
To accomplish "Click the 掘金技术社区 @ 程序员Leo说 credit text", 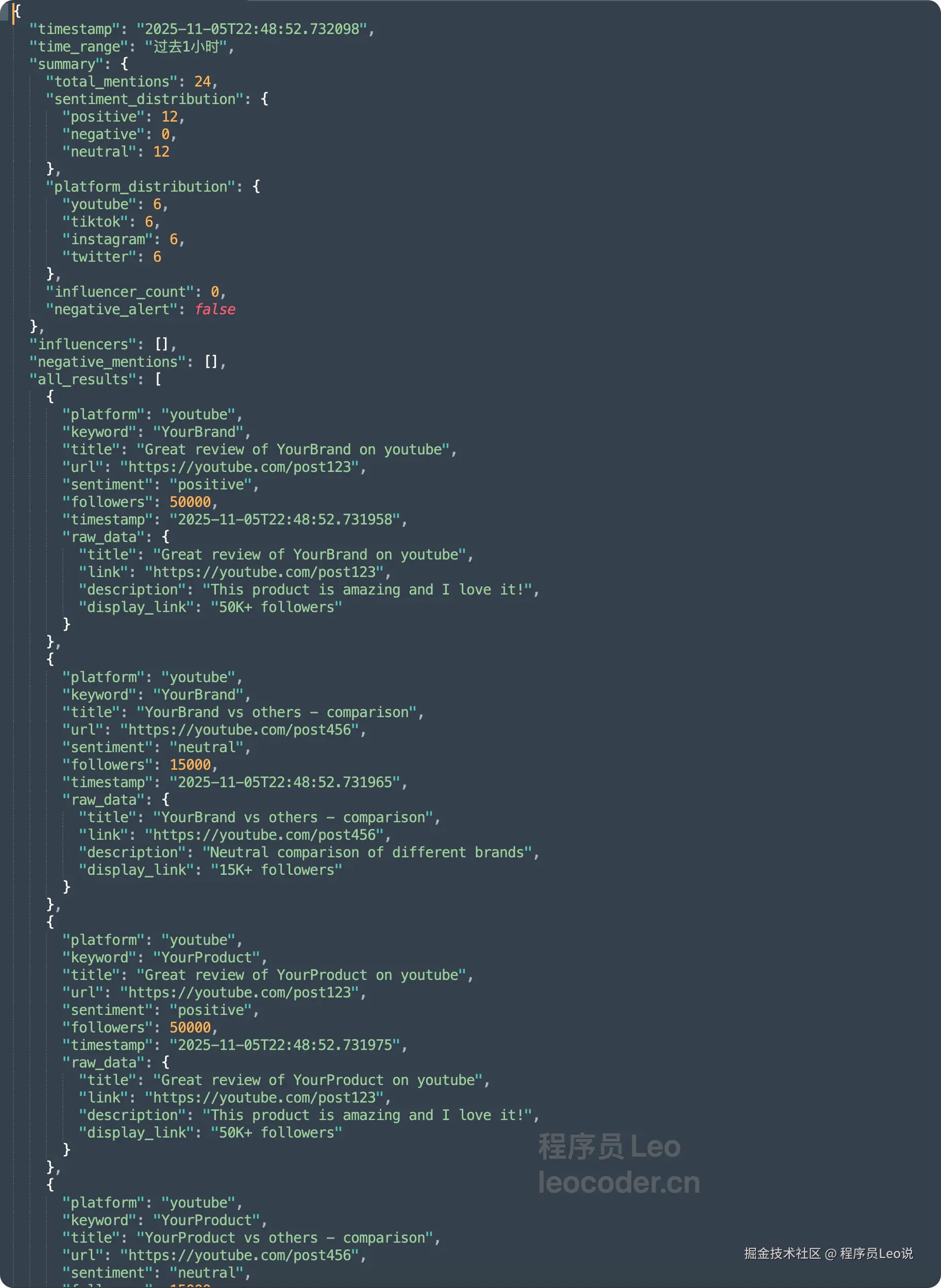I will (828, 1253).
